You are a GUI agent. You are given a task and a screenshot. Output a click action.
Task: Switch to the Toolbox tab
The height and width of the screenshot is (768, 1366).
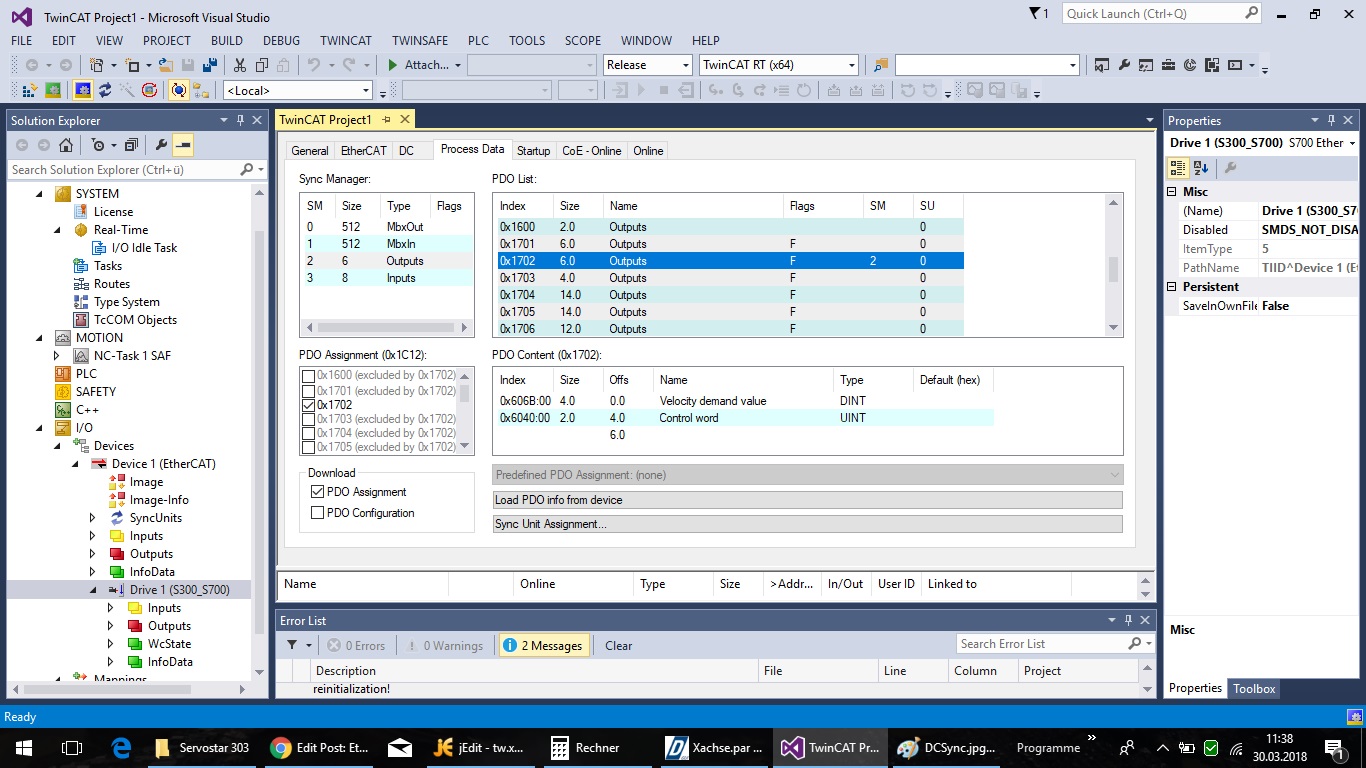pos(1254,689)
